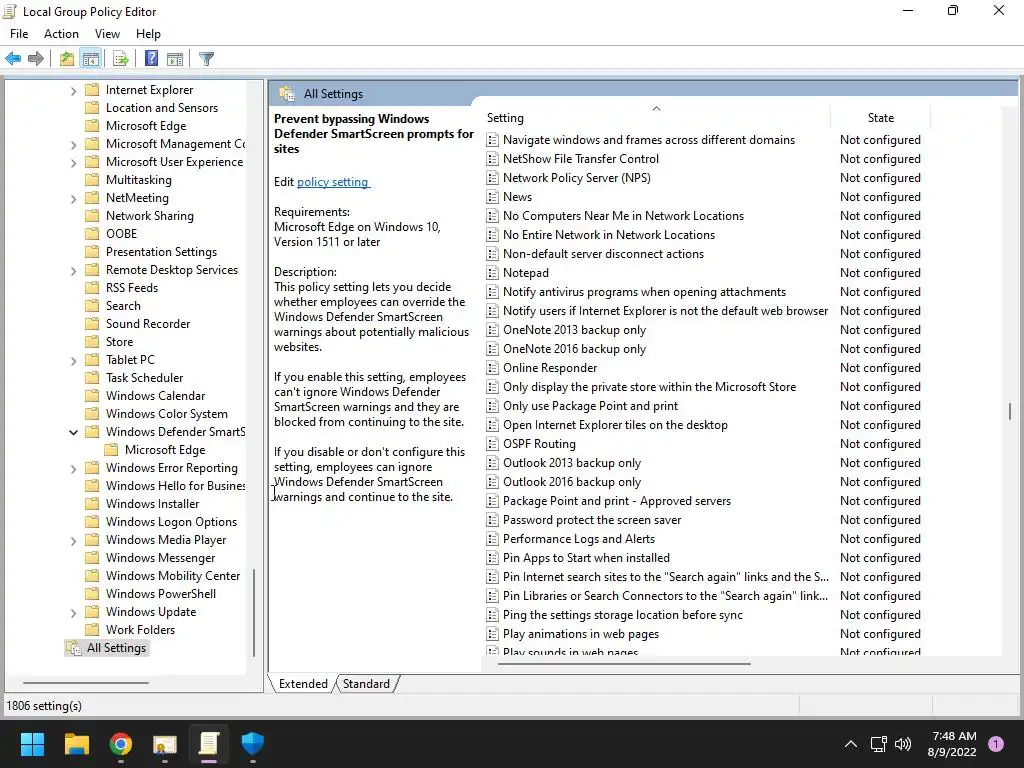
Task: Click the policy icon beside OSPF Routing
Action: tap(492, 444)
